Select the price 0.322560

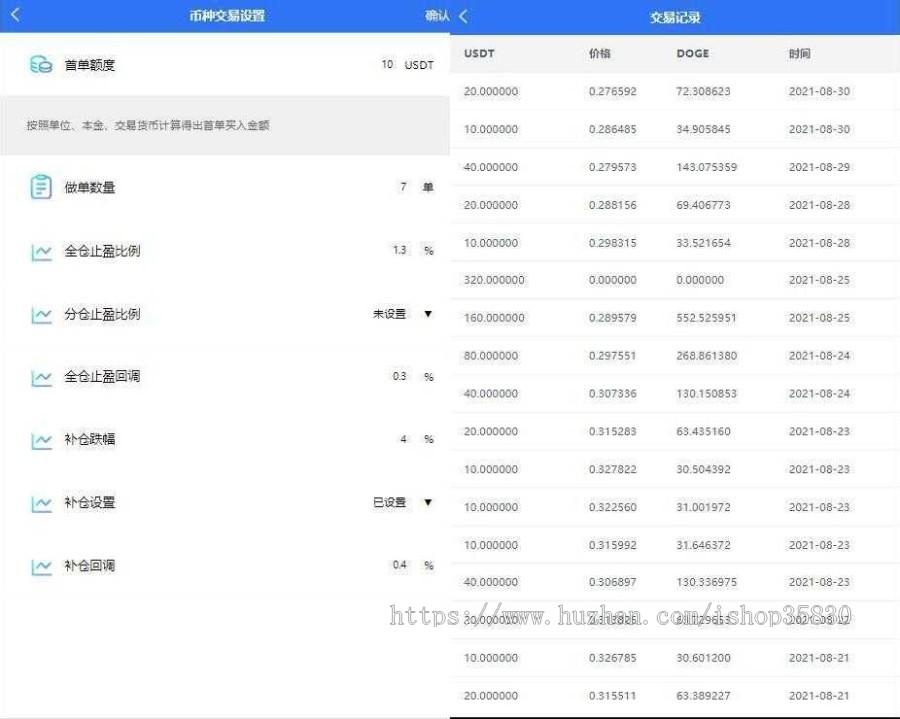(x=612, y=507)
